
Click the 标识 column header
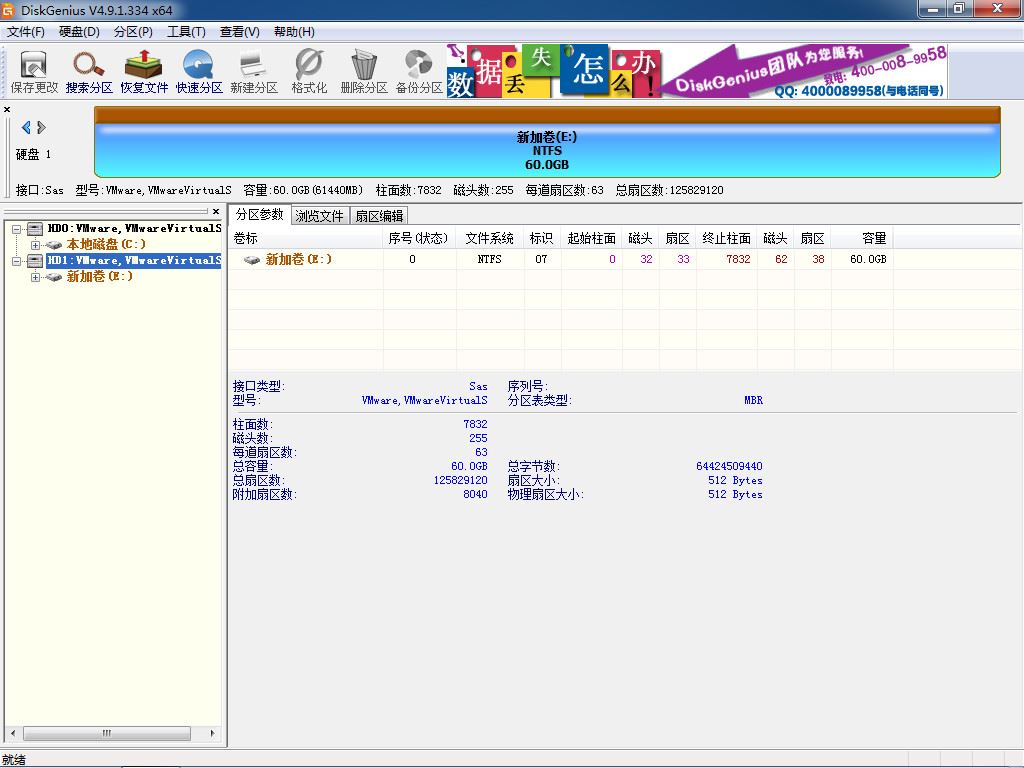coord(542,238)
